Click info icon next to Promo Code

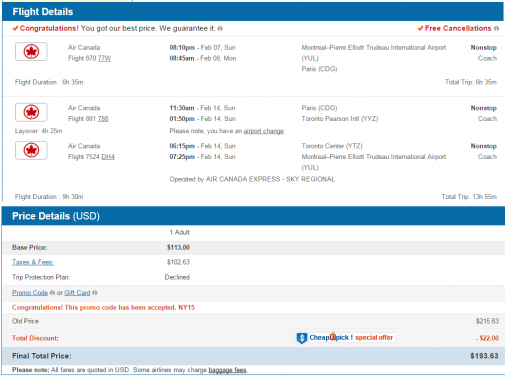coord(52,293)
